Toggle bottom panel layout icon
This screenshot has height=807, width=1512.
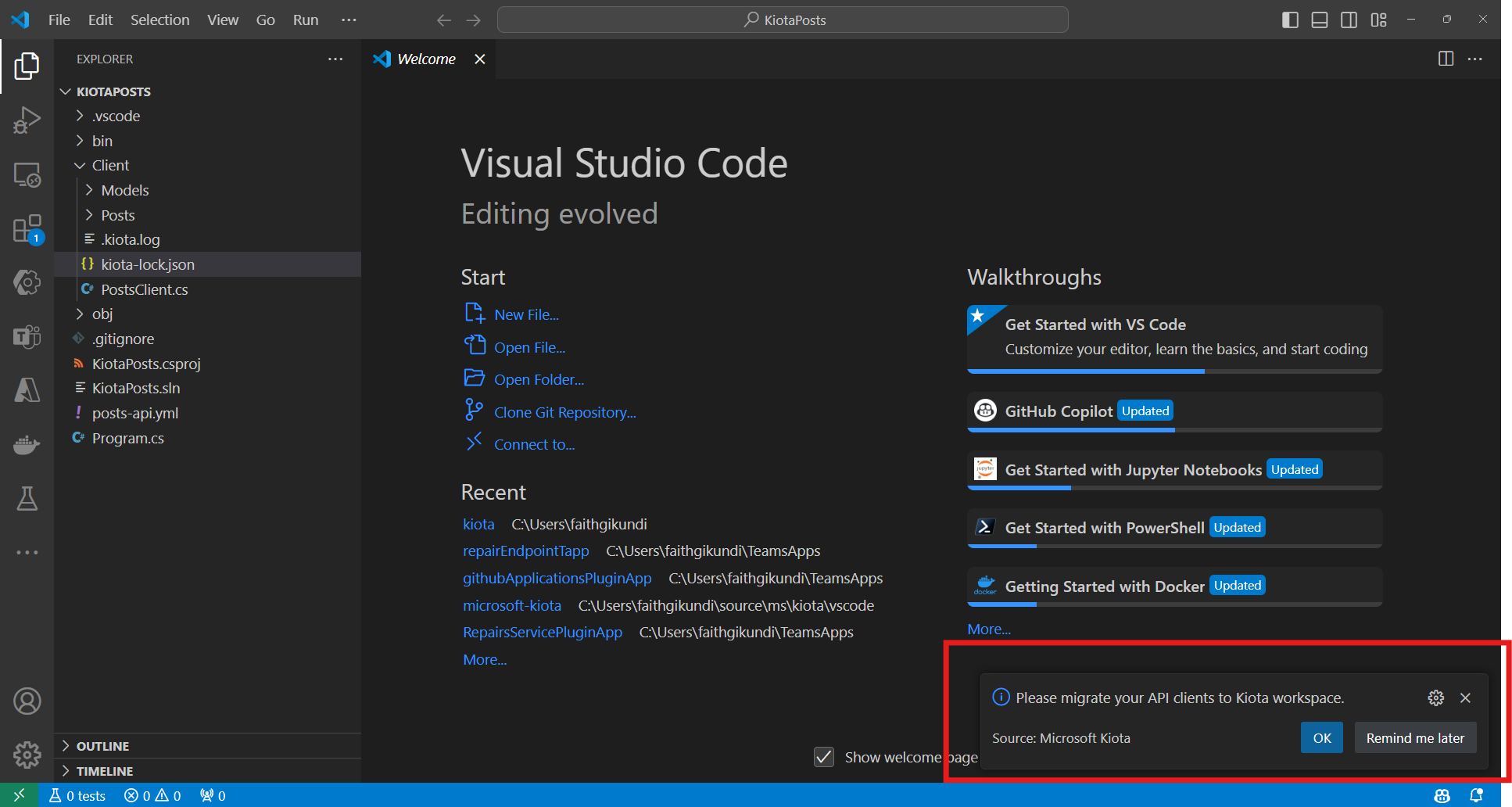[1320, 20]
